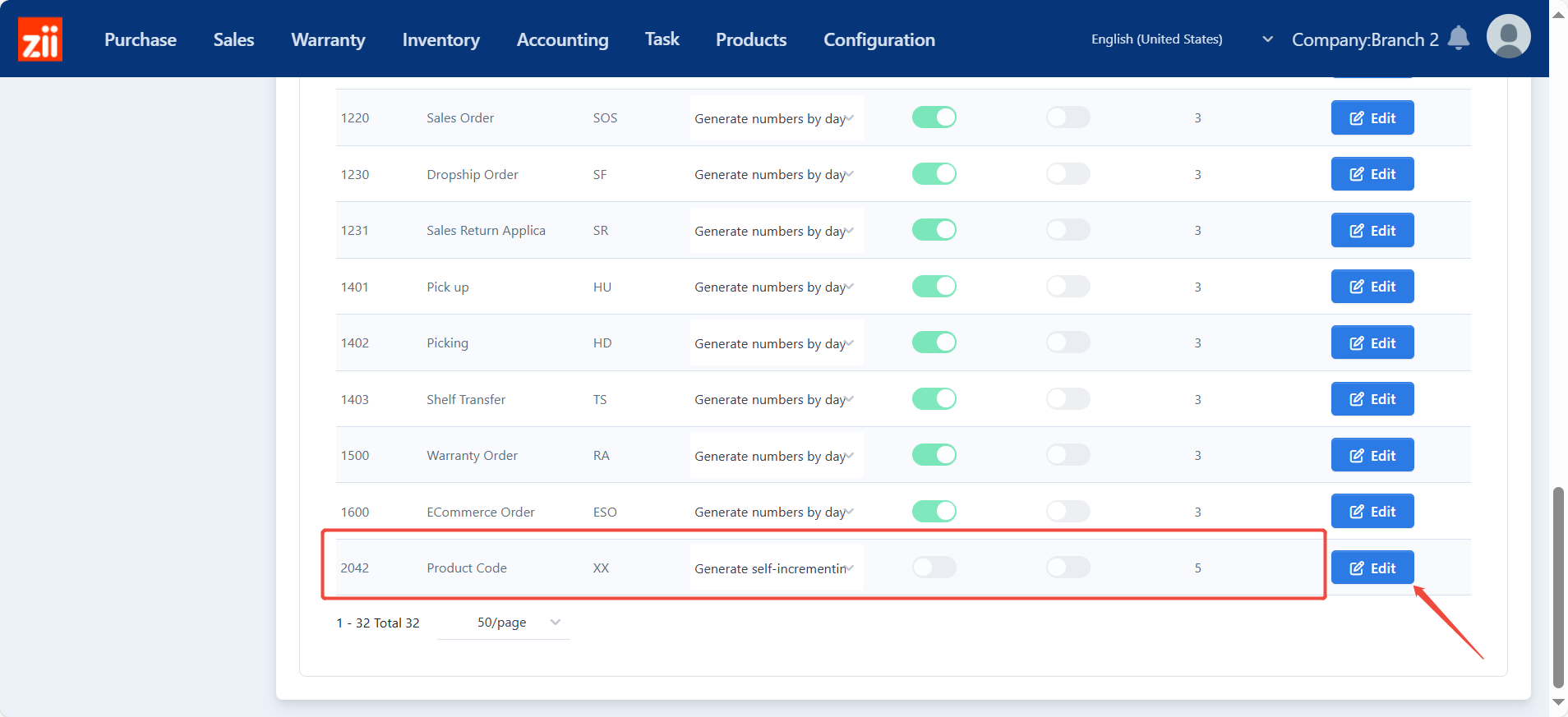Turn on first toggle for Product Code
The height and width of the screenshot is (717, 1568).
934,567
